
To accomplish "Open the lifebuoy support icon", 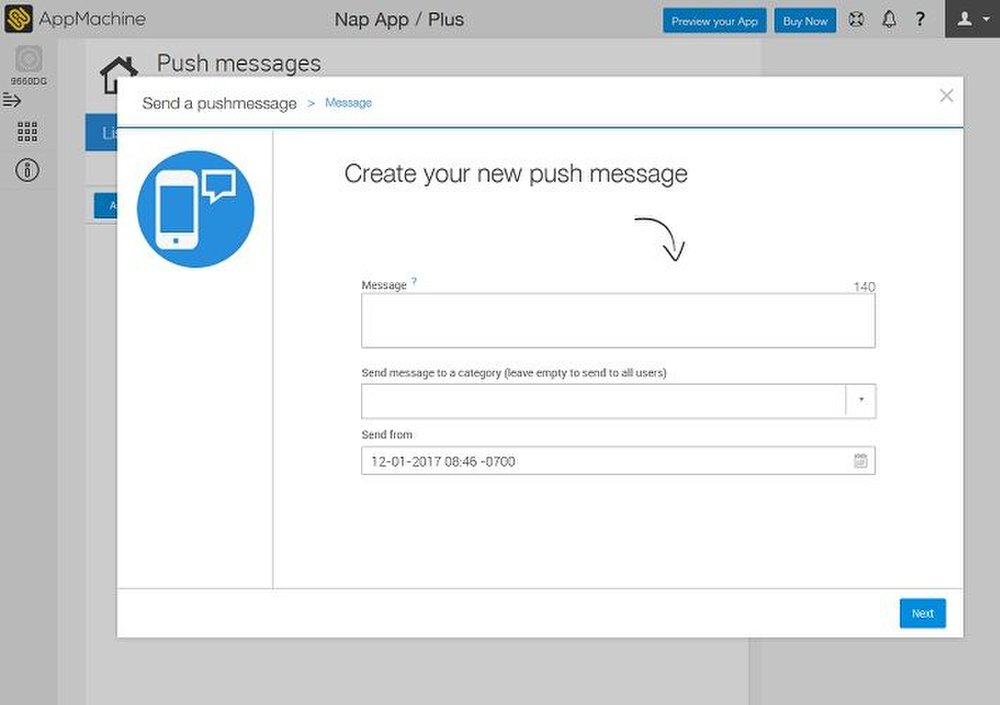I will (x=856, y=20).
